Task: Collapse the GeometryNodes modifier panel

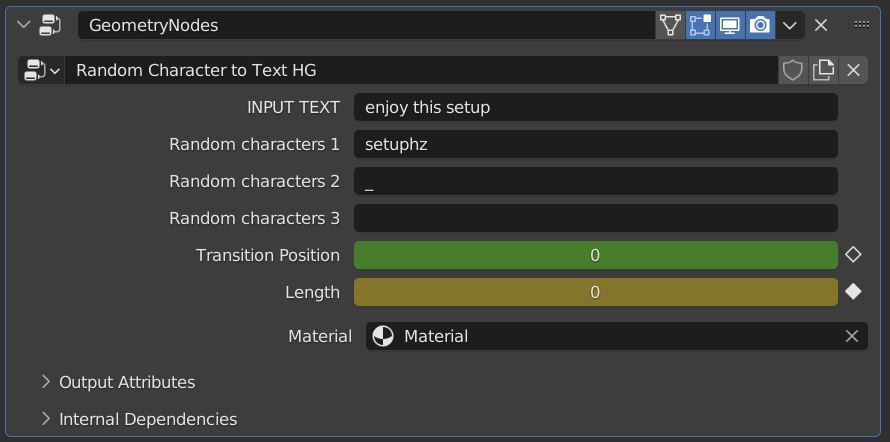Action: (25, 25)
